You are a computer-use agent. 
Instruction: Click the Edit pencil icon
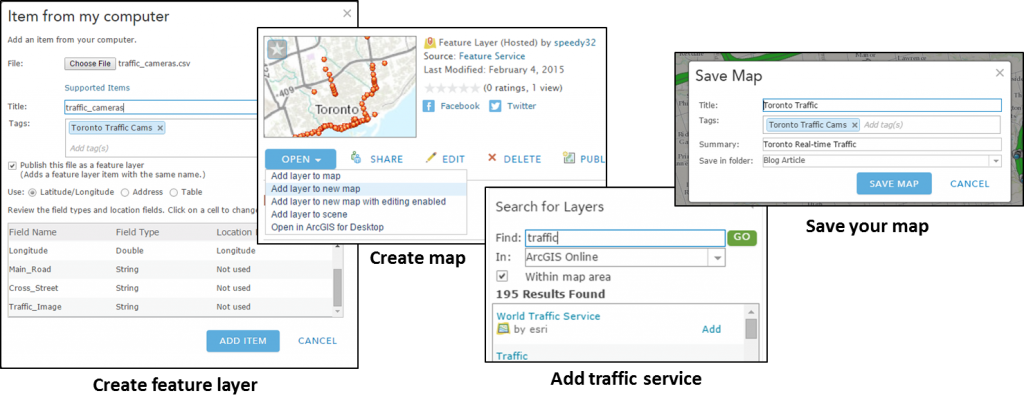431,158
